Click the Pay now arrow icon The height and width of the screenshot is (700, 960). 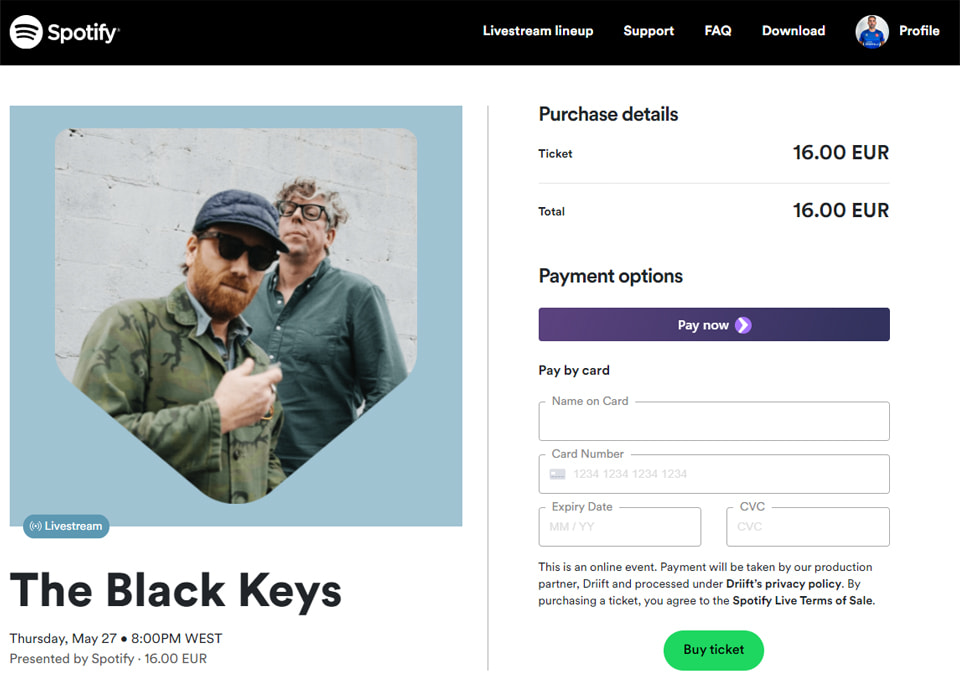tap(743, 325)
